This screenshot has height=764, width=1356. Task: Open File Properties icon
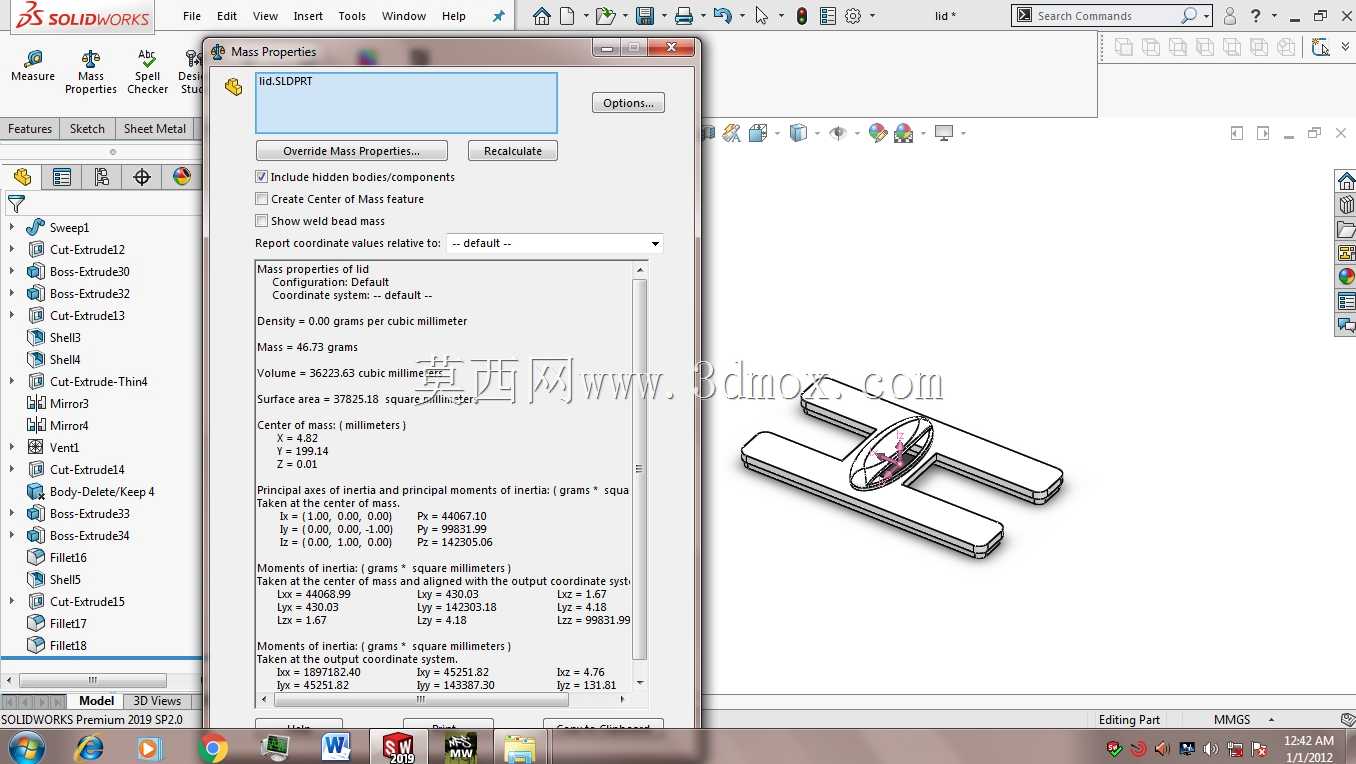(x=828, y=16)
